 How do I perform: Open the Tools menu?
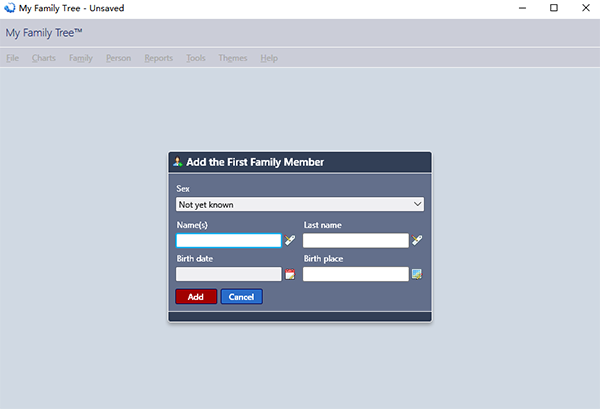point(196,58)
